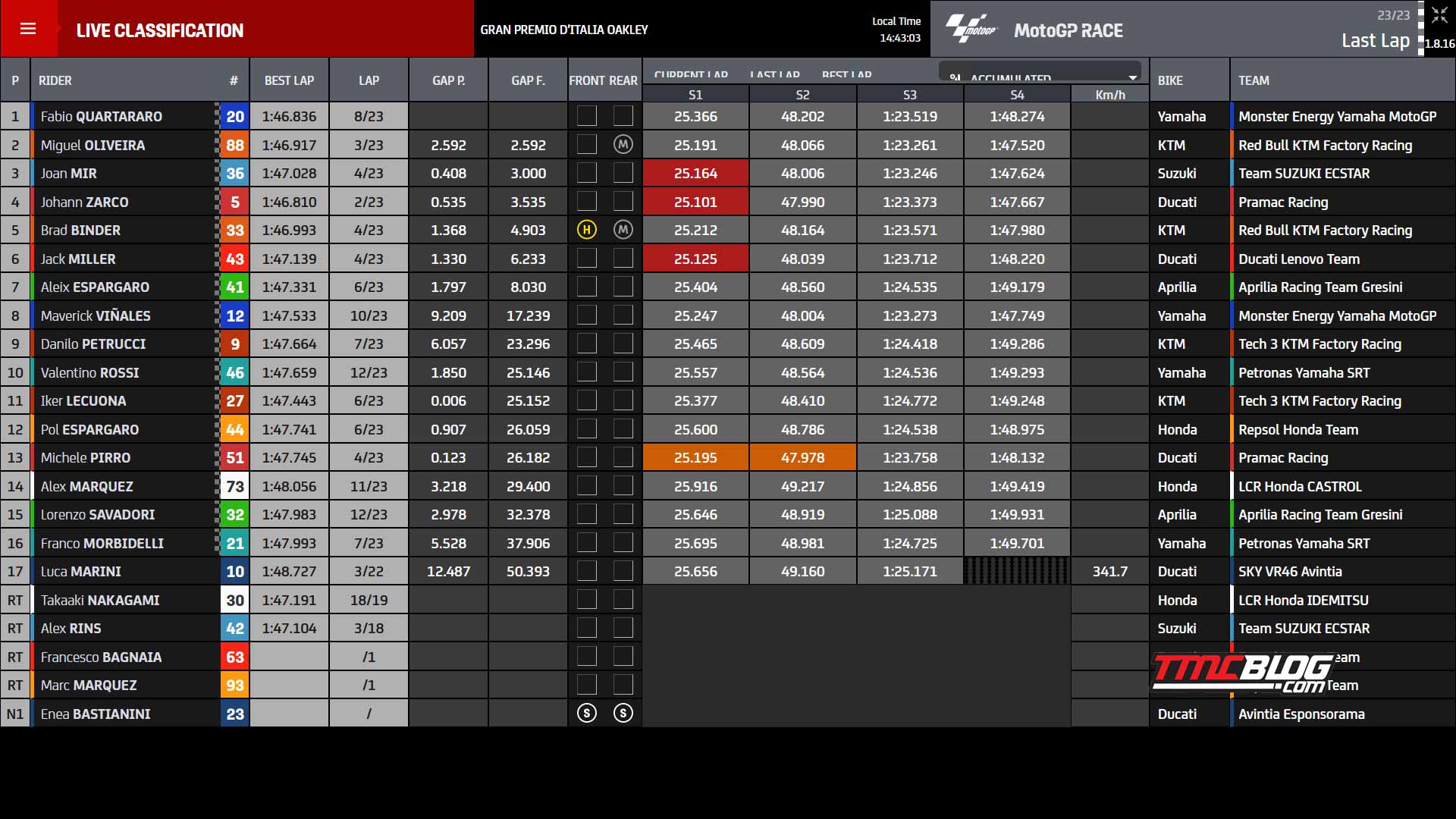The width and height of the screenshot is (1456, 819).
Task: Click Oliveira's number 88 badge
Action: 235,145
